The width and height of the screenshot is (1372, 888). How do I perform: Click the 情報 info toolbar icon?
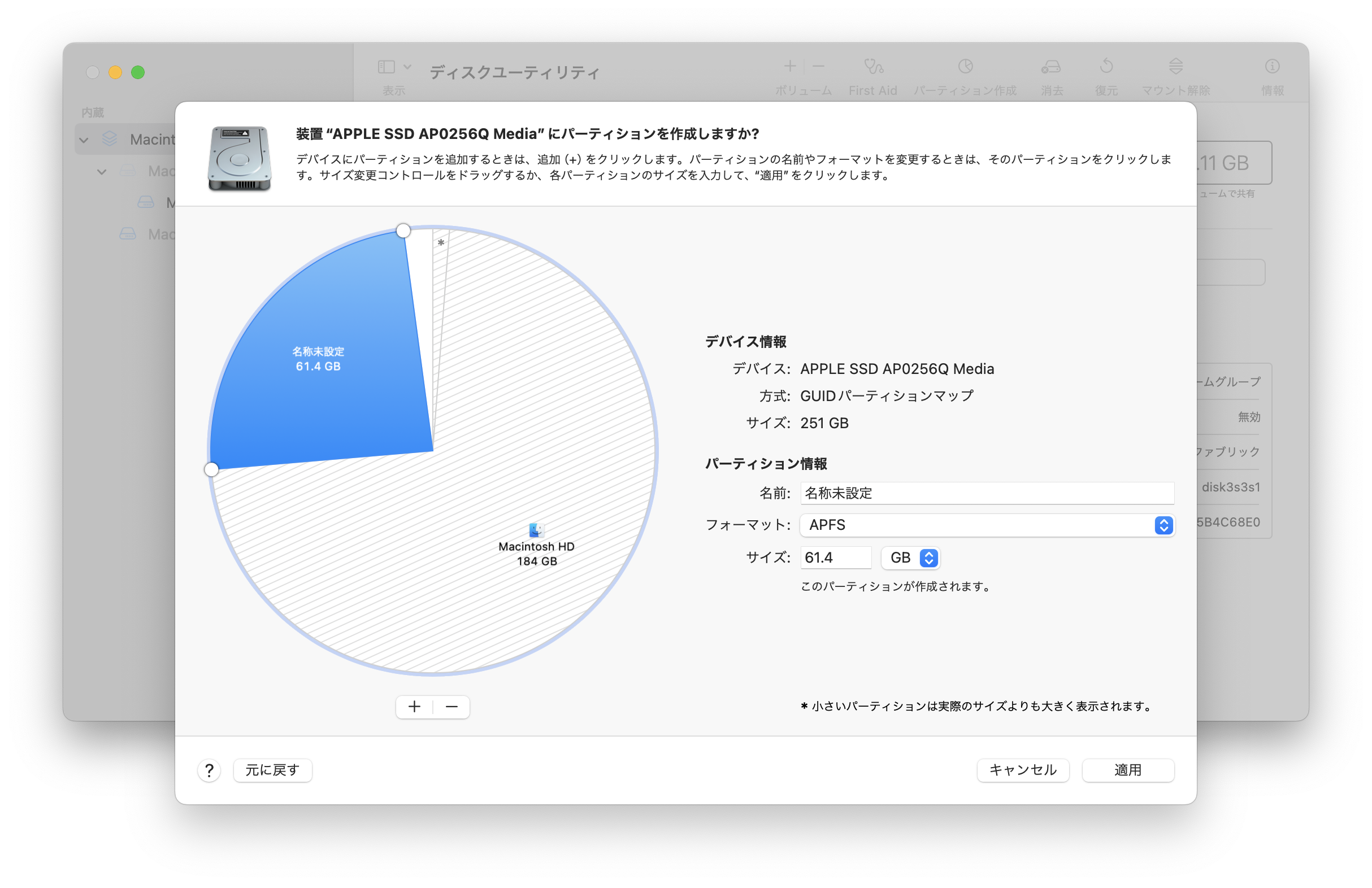1273,67
